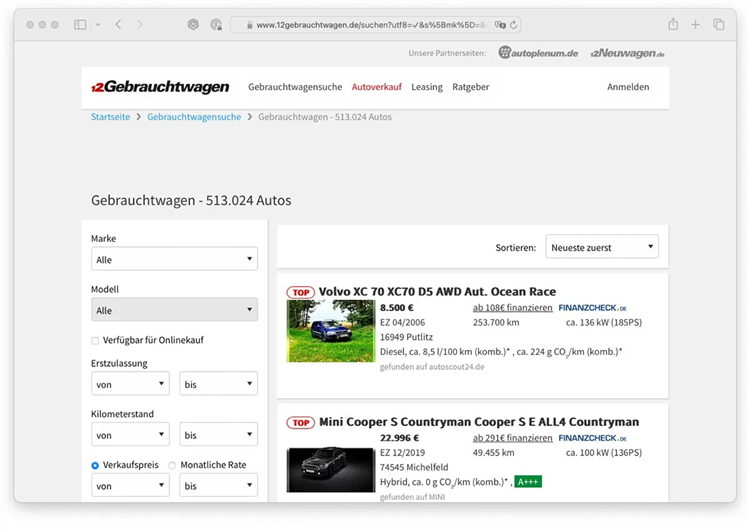Click ab 291€ finanzieren link
The image size is (750, 532).
(x=512, y=438)
